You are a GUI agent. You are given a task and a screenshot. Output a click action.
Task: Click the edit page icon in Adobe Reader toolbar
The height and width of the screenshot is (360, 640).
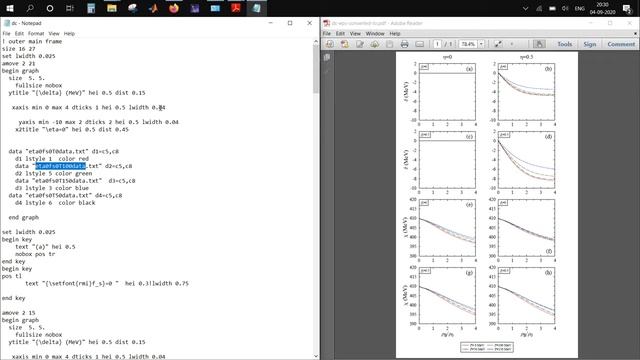pyautogui.click(x=360, y=44)
